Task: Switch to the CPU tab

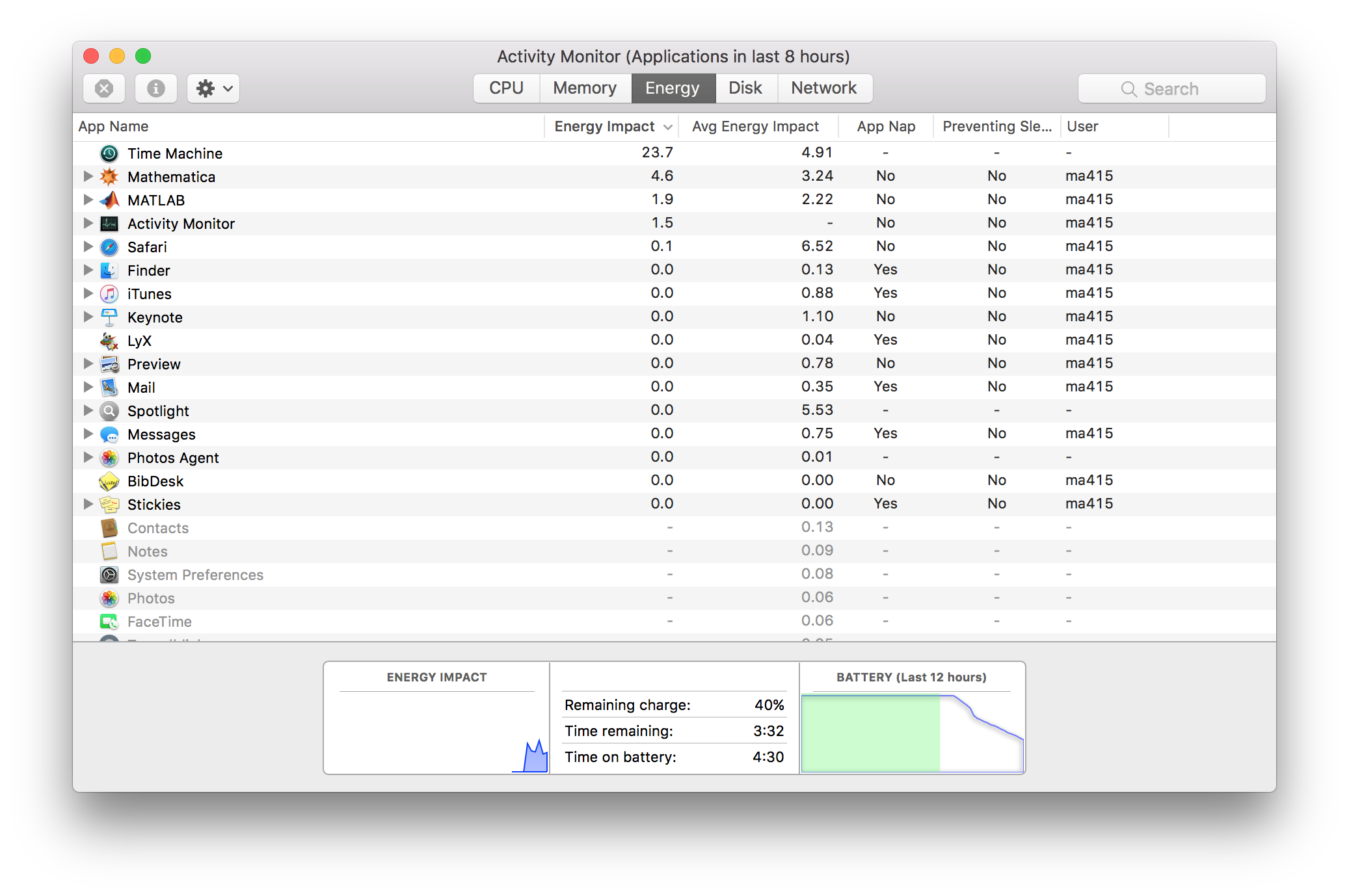Action: pos(506,88)
